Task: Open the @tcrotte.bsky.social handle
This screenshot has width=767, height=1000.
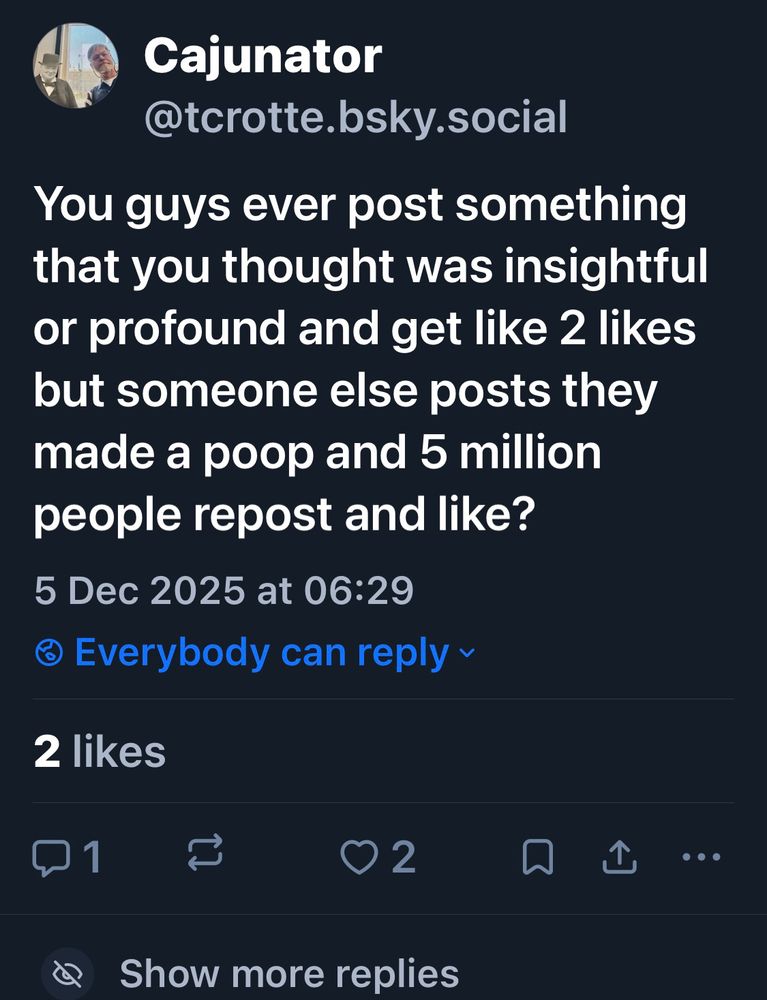Action: (x=355, y=117)
